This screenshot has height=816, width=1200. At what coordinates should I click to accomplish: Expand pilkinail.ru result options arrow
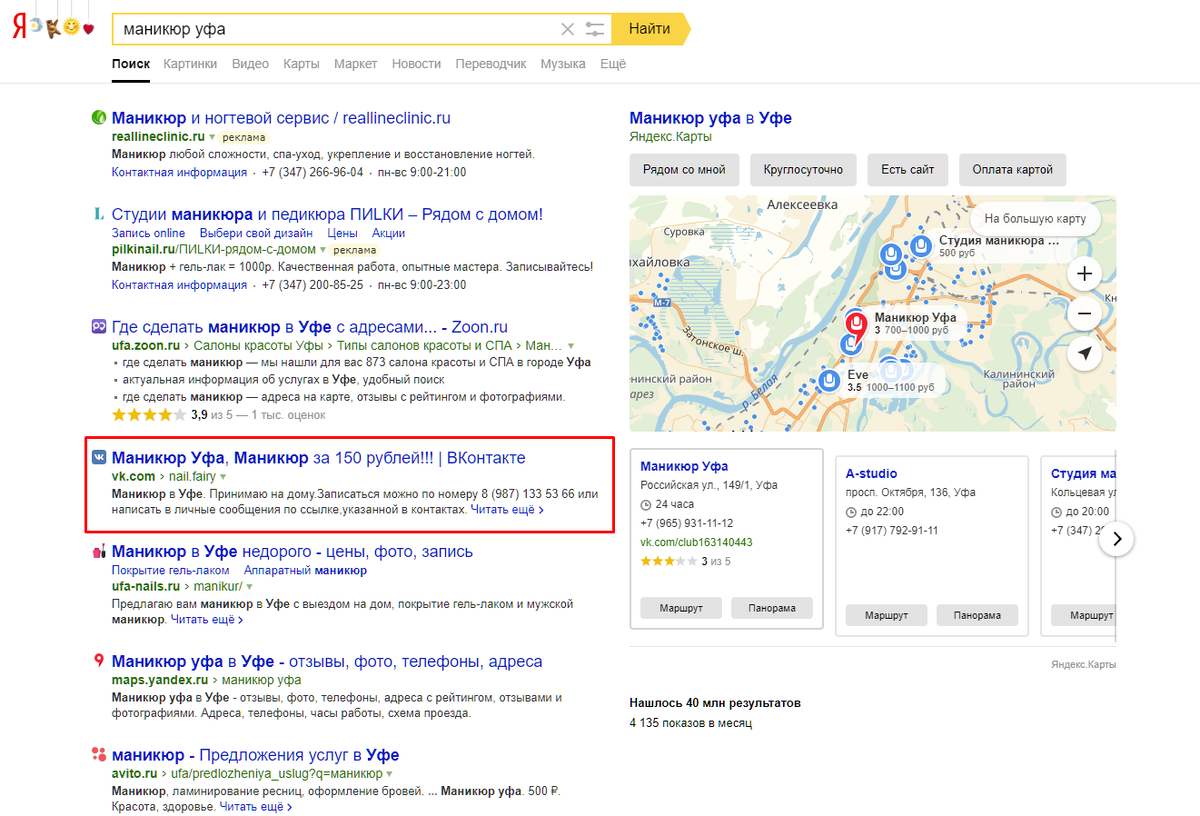(323, 249)
